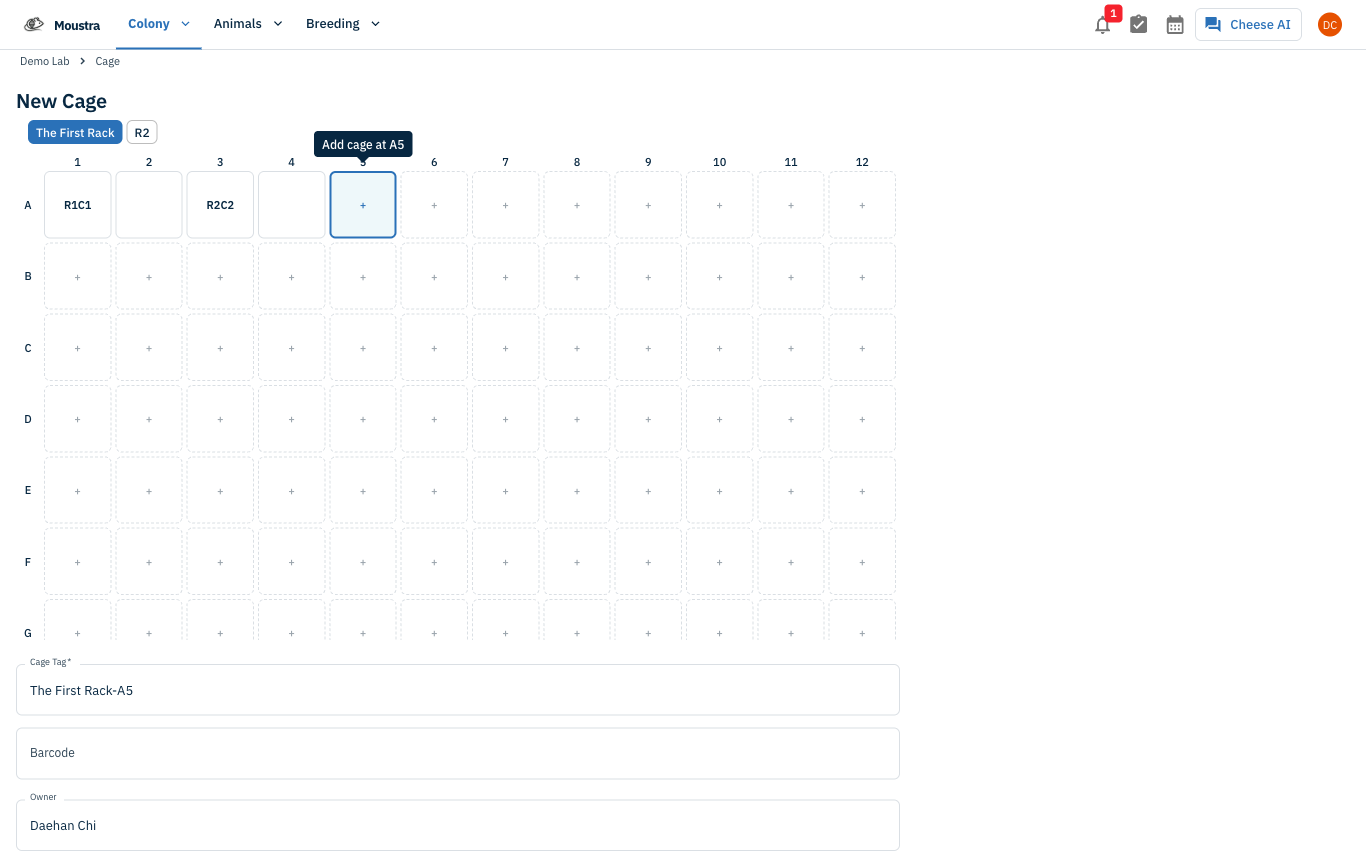Add cage at slot B1
This screenshot has height=854, width=1366.
click(x=78, y=277)
